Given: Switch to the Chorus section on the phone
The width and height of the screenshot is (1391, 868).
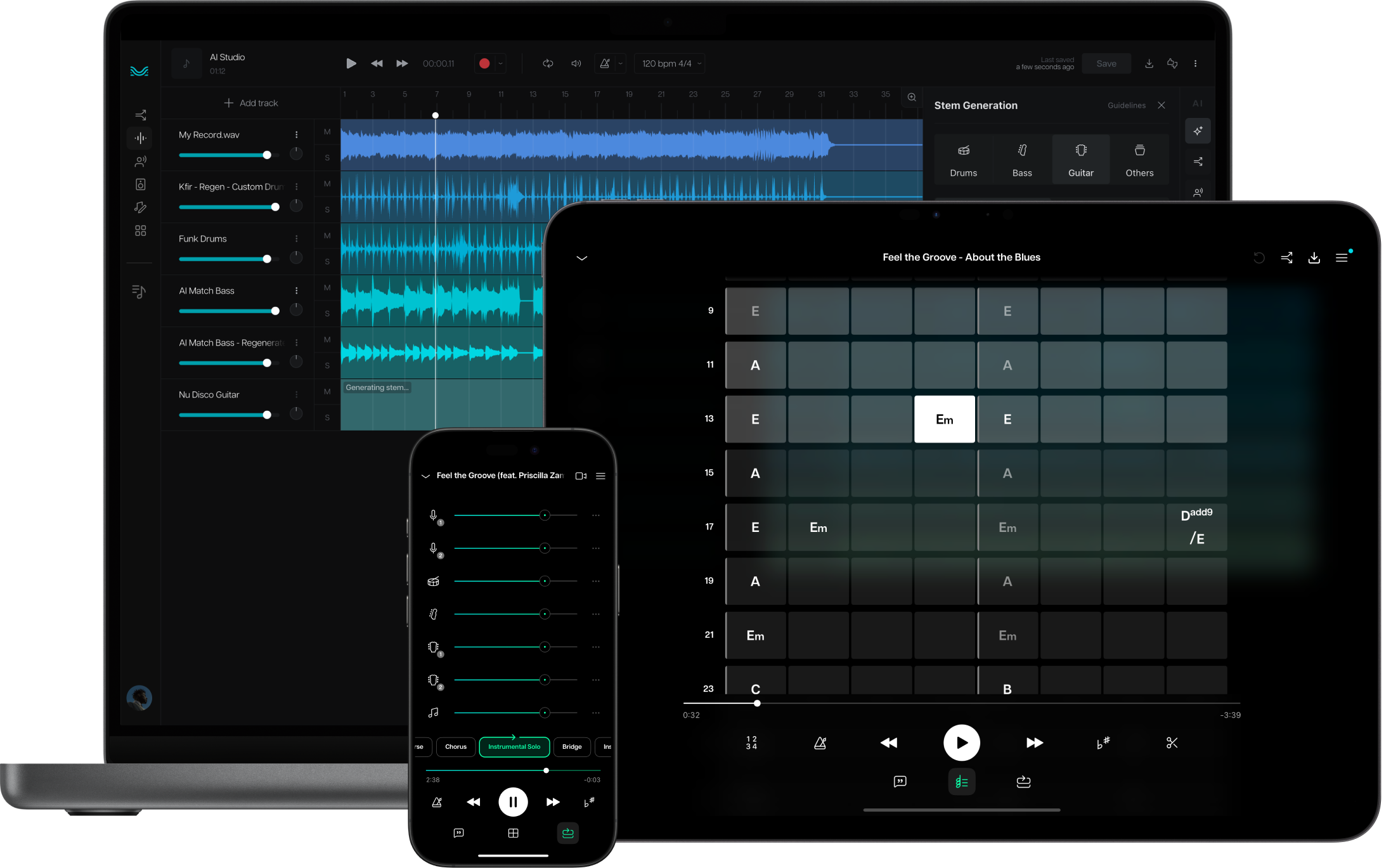Looking at the screenshot, I should tap(455, 747).
